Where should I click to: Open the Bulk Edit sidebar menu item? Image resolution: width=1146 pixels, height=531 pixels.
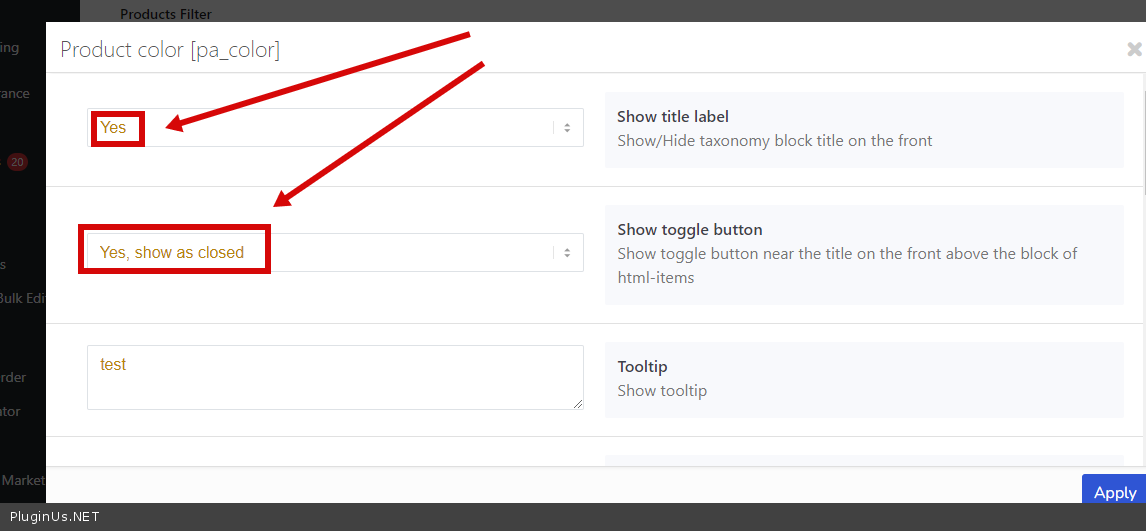pos(22,298)
